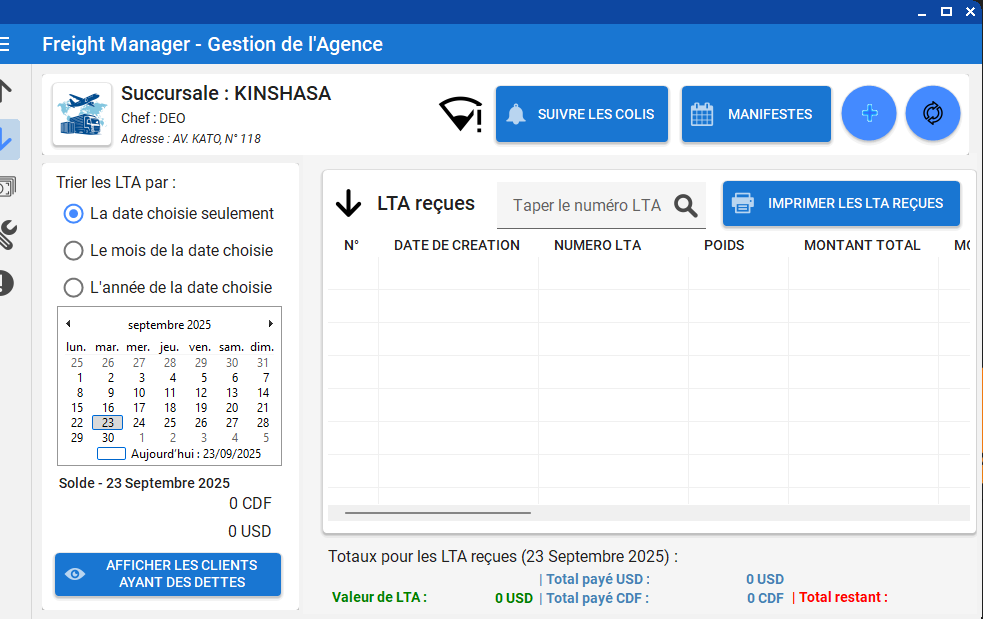Click the LTA table horizontal scrollbar
The height and width of the screenshot is (619, 990).
click(437, 513)
